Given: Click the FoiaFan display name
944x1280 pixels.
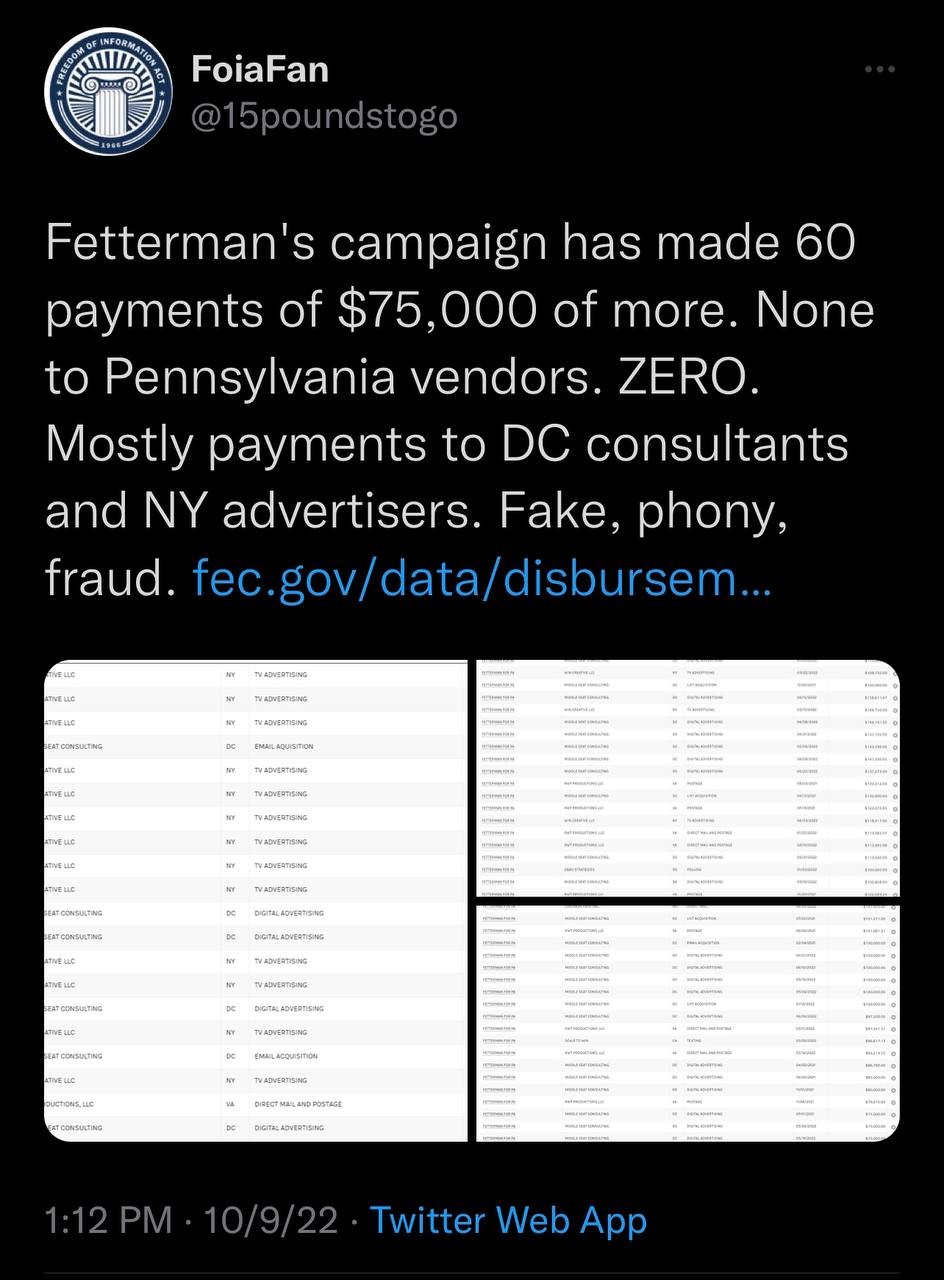Looking at the screenshot, I should (x=259, y=70).
